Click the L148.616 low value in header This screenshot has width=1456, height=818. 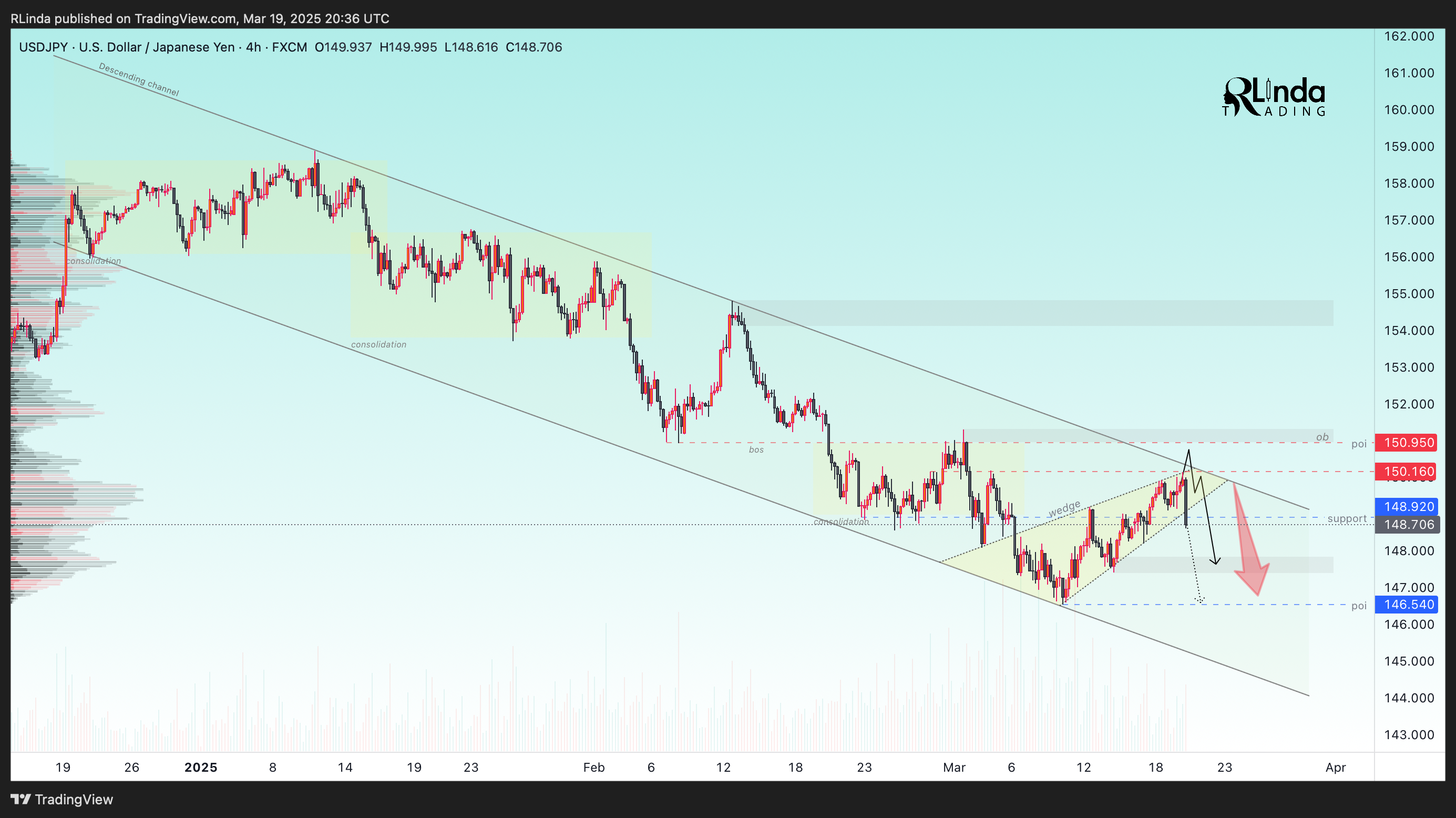click(x=471, y=47)
